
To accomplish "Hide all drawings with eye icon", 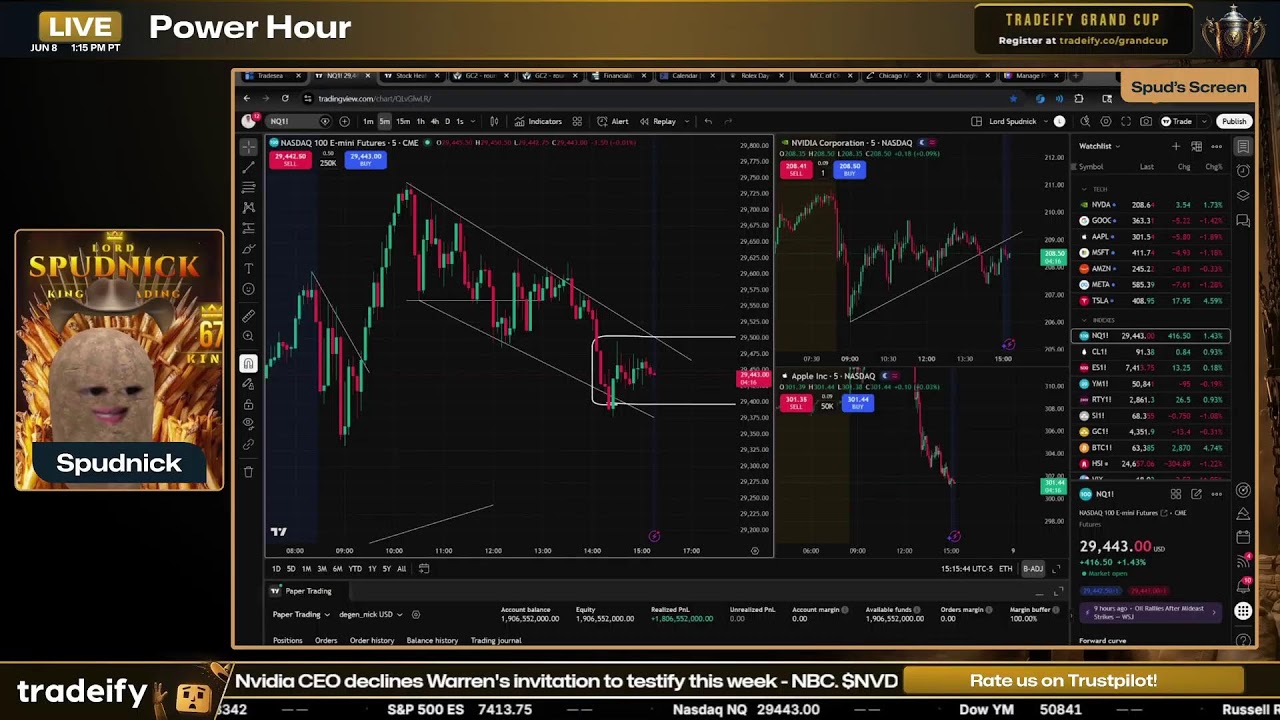I will (x=249, y=424).
